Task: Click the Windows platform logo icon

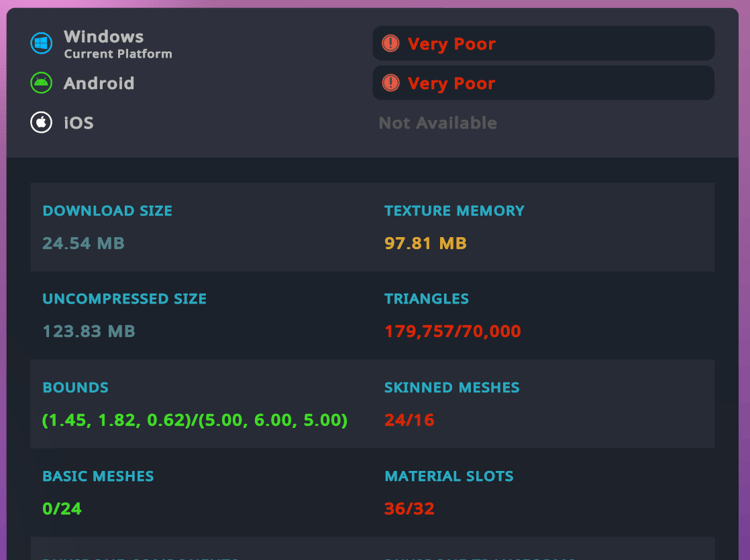Action: click(41, 44)
